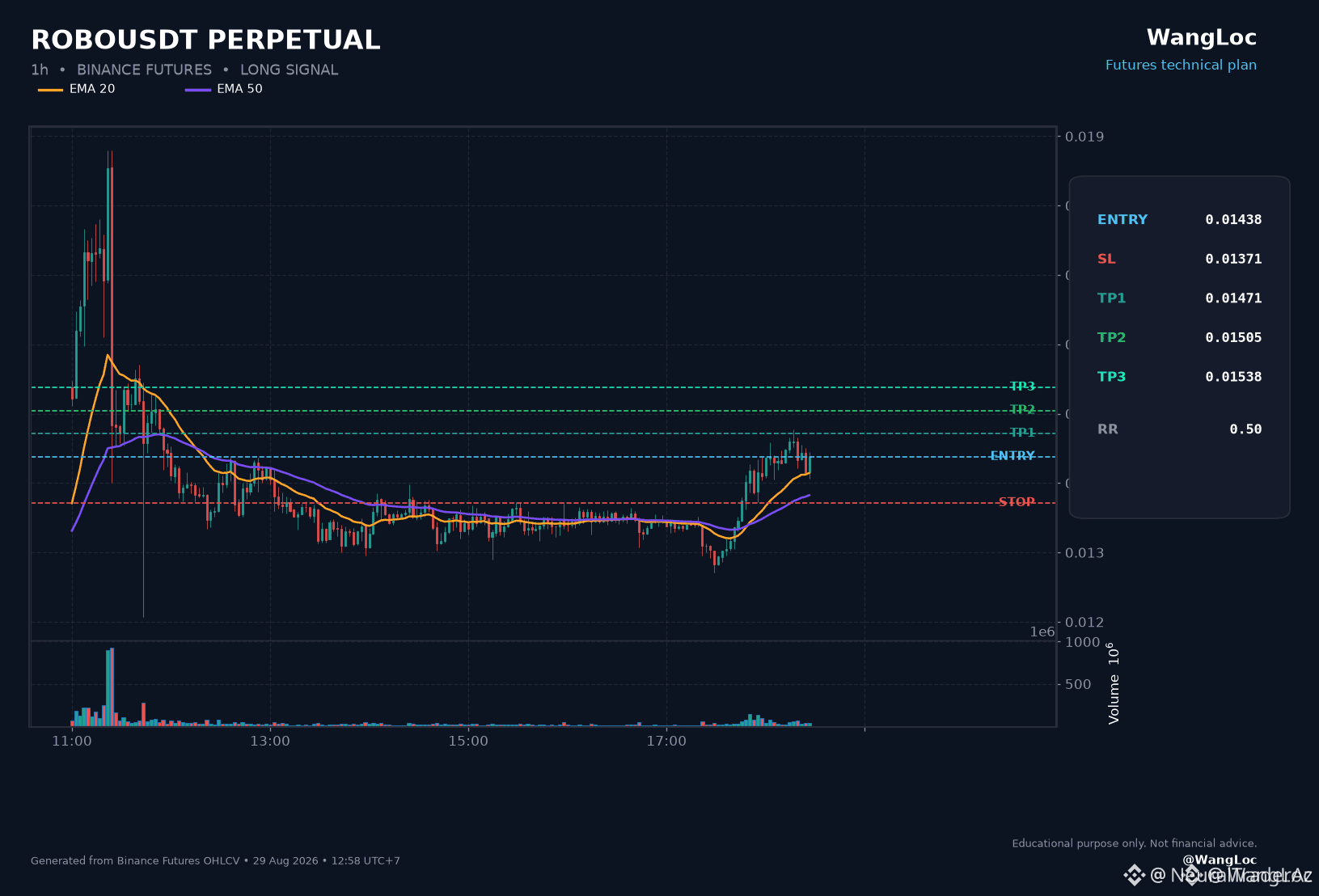1319x896 pixels.
Task: Click the ENTRY label in the info panel
Action: [1122, 219]
